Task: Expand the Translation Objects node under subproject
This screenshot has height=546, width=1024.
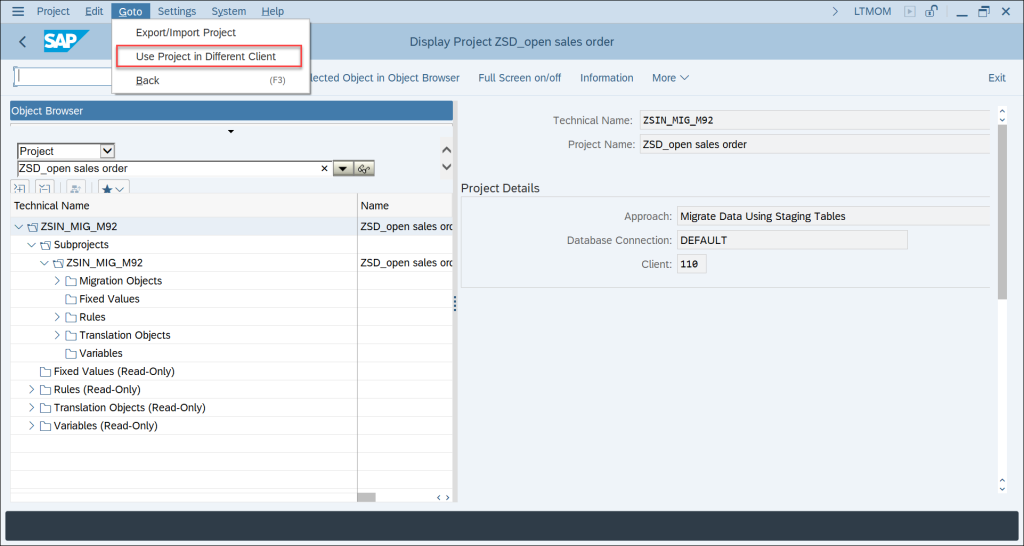Action: coord(57,335)
